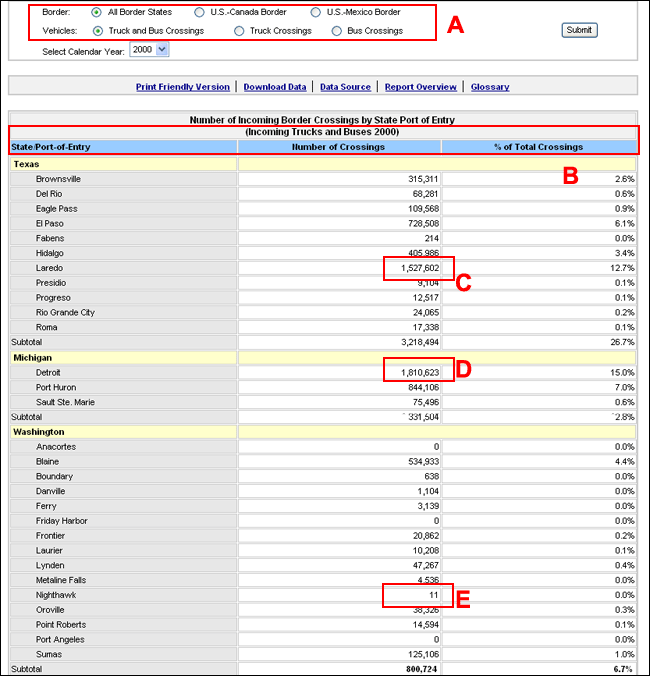Choose the Truck Crossings radio button
Screen dimensions: 650x676
coord(239,31)
